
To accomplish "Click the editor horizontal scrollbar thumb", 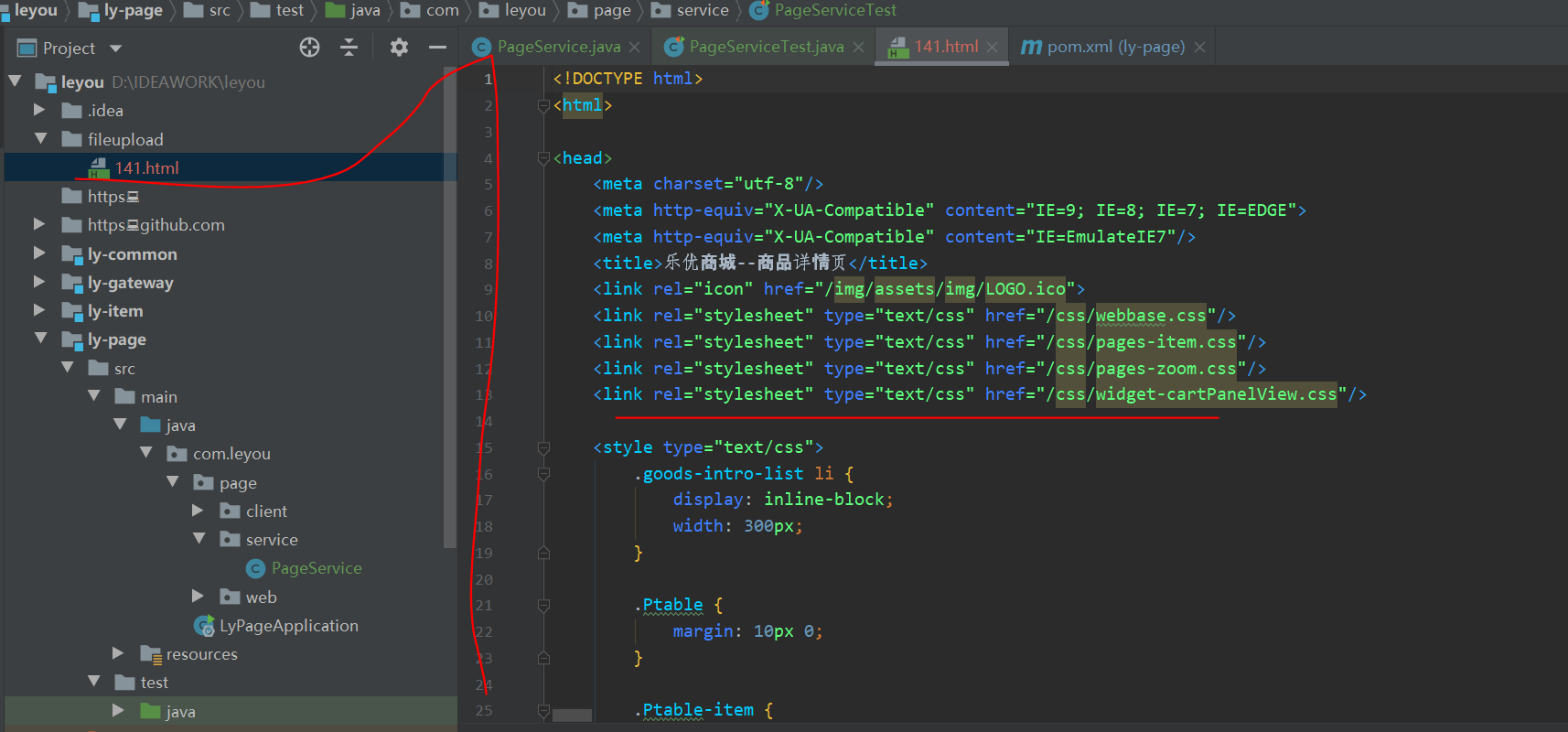I will [x=572, y=716].
